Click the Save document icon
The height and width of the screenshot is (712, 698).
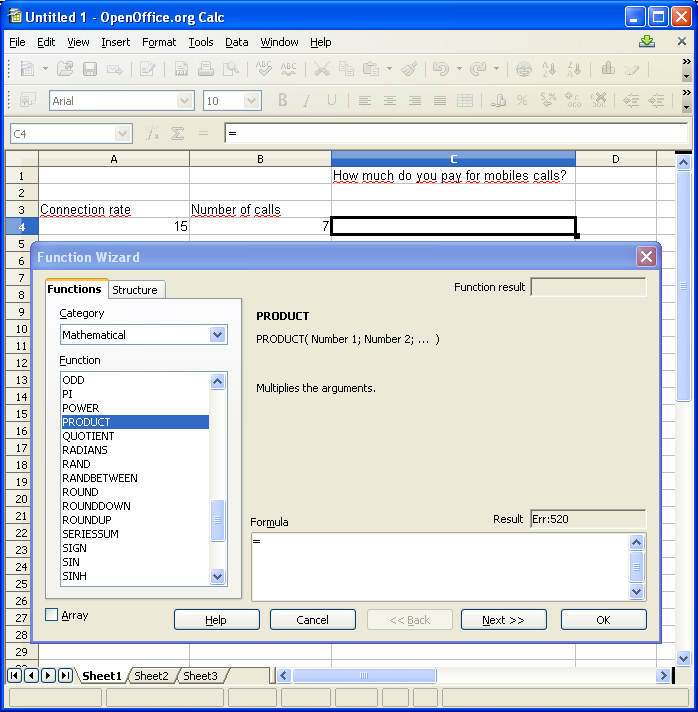(x=90, y=69)
